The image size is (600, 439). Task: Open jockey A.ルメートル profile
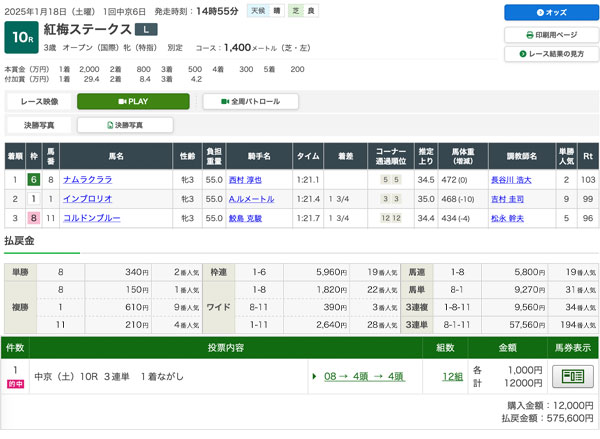point(251,198)
